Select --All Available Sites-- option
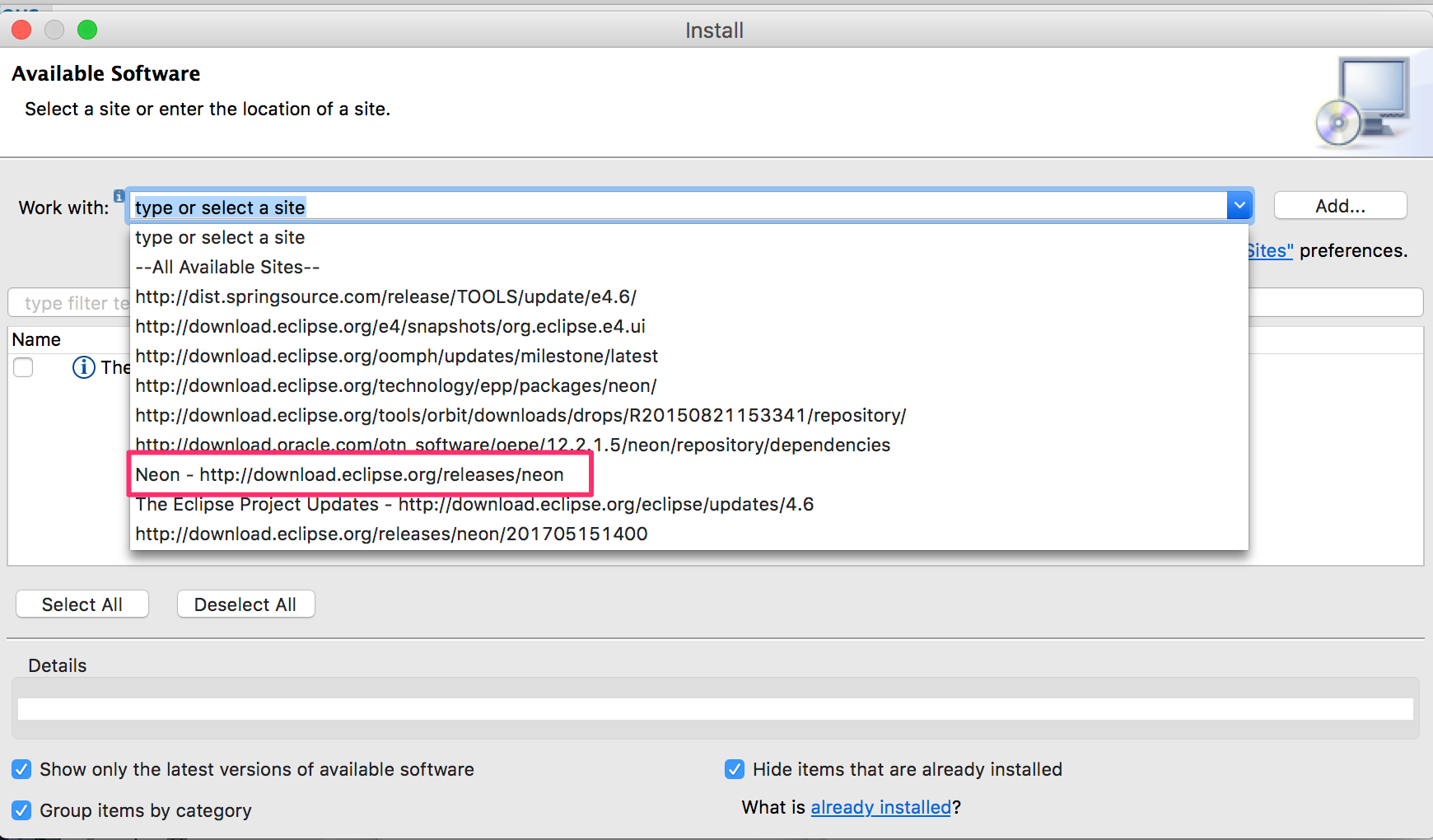The width and height of the screenshot is (1433, 840). coord(688,267)
